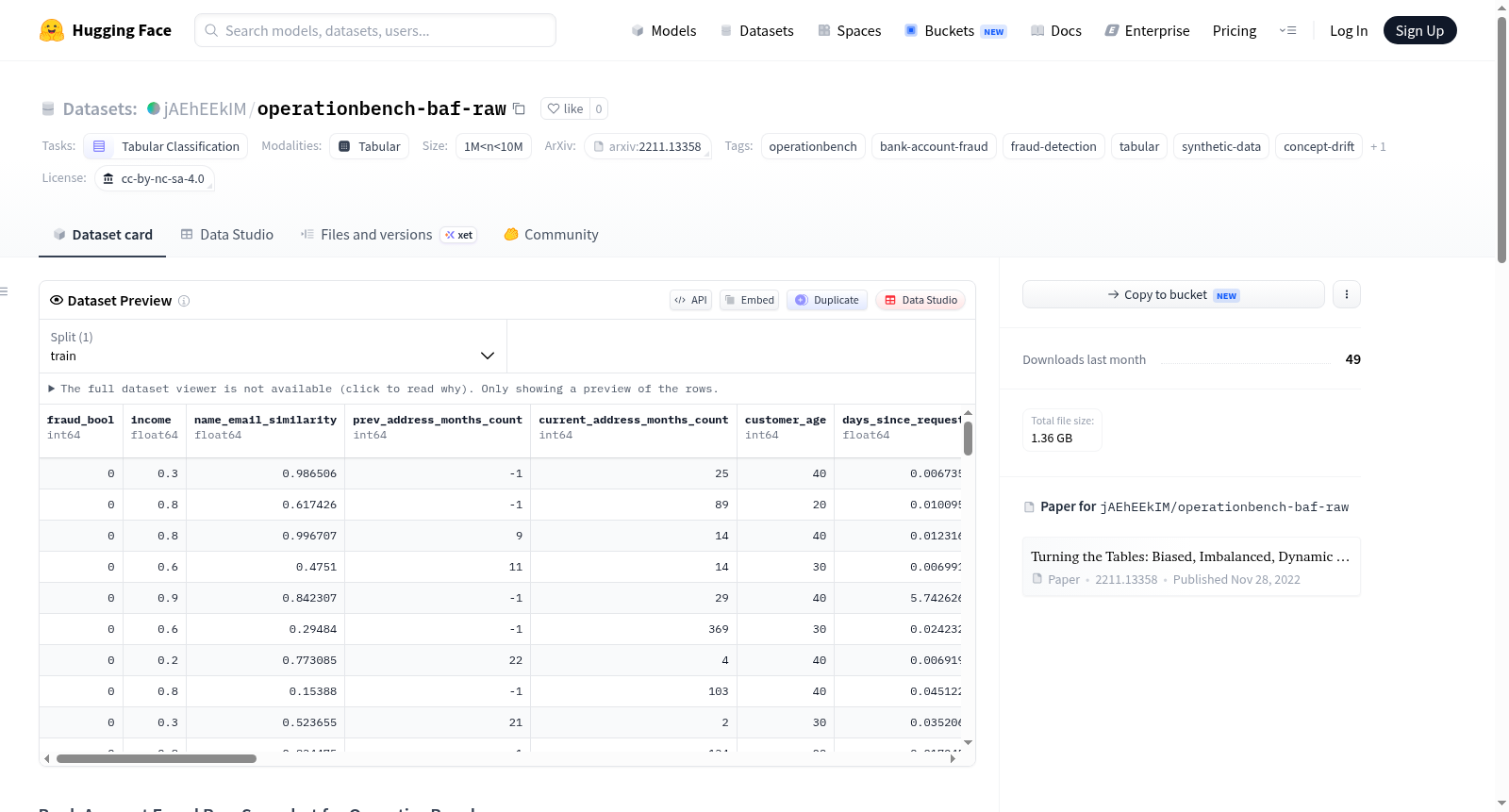Open the Split train dropdown

click(273, 346)
